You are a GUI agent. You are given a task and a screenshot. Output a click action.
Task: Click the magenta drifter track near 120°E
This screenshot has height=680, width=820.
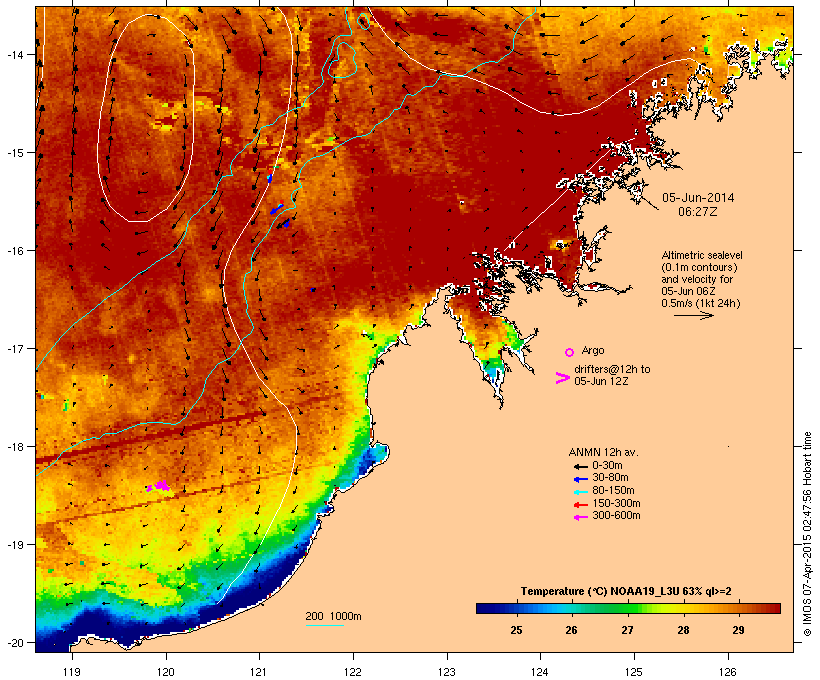[x=159, y=486]
